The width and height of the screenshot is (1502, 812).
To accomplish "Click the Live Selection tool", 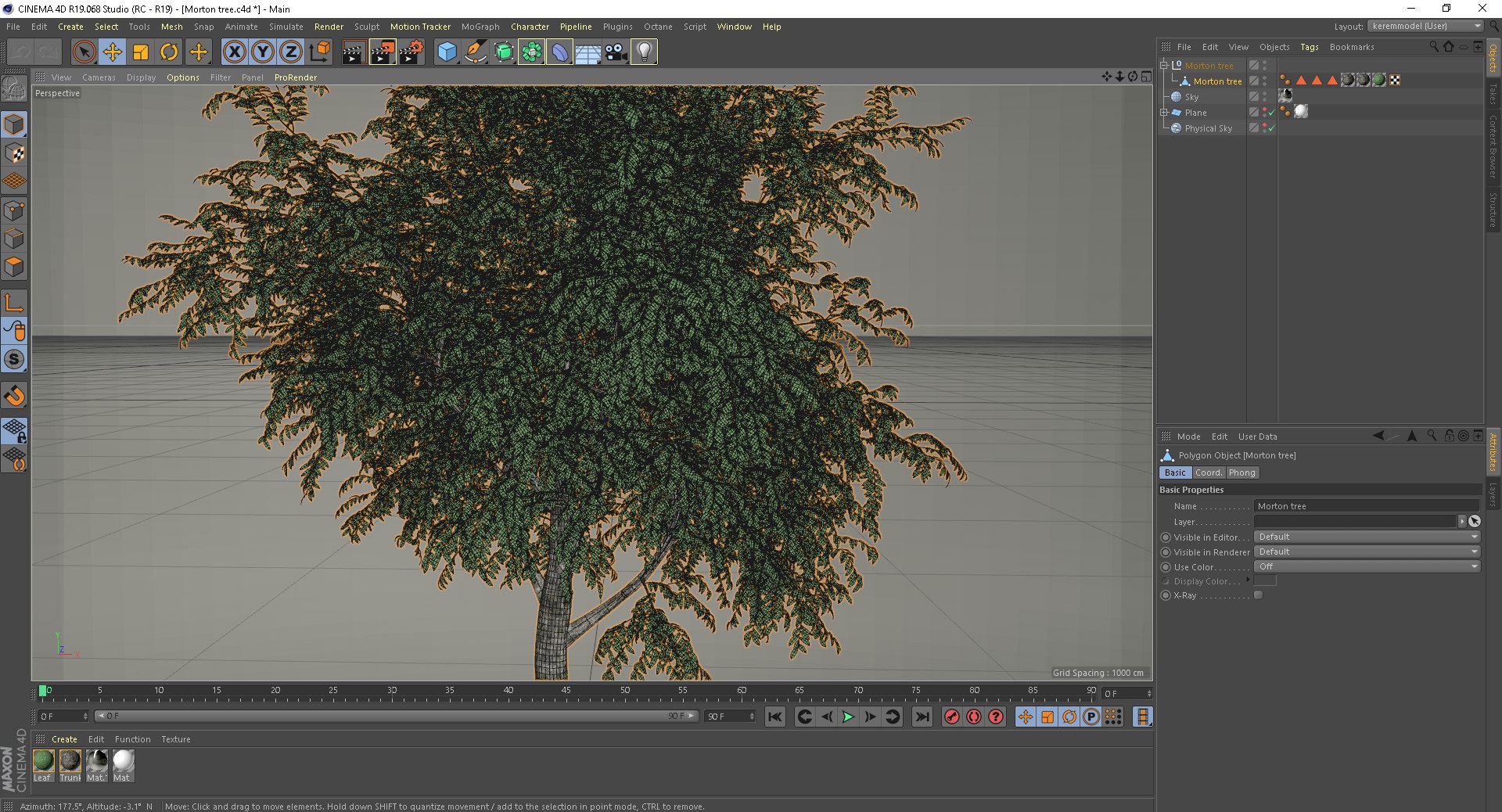I will tap(84, 52).
